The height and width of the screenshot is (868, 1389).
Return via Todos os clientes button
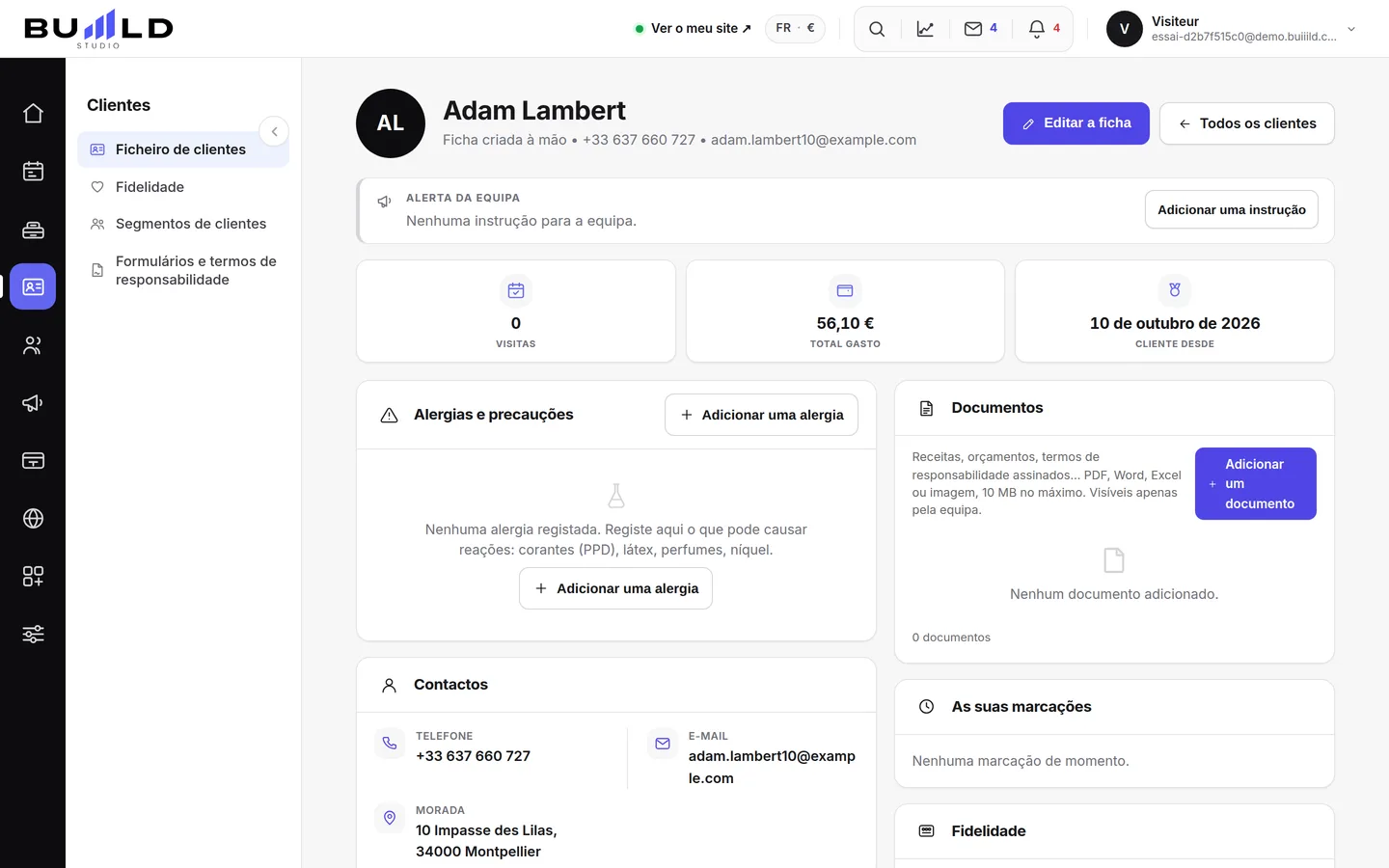(x=1247, y=123)
